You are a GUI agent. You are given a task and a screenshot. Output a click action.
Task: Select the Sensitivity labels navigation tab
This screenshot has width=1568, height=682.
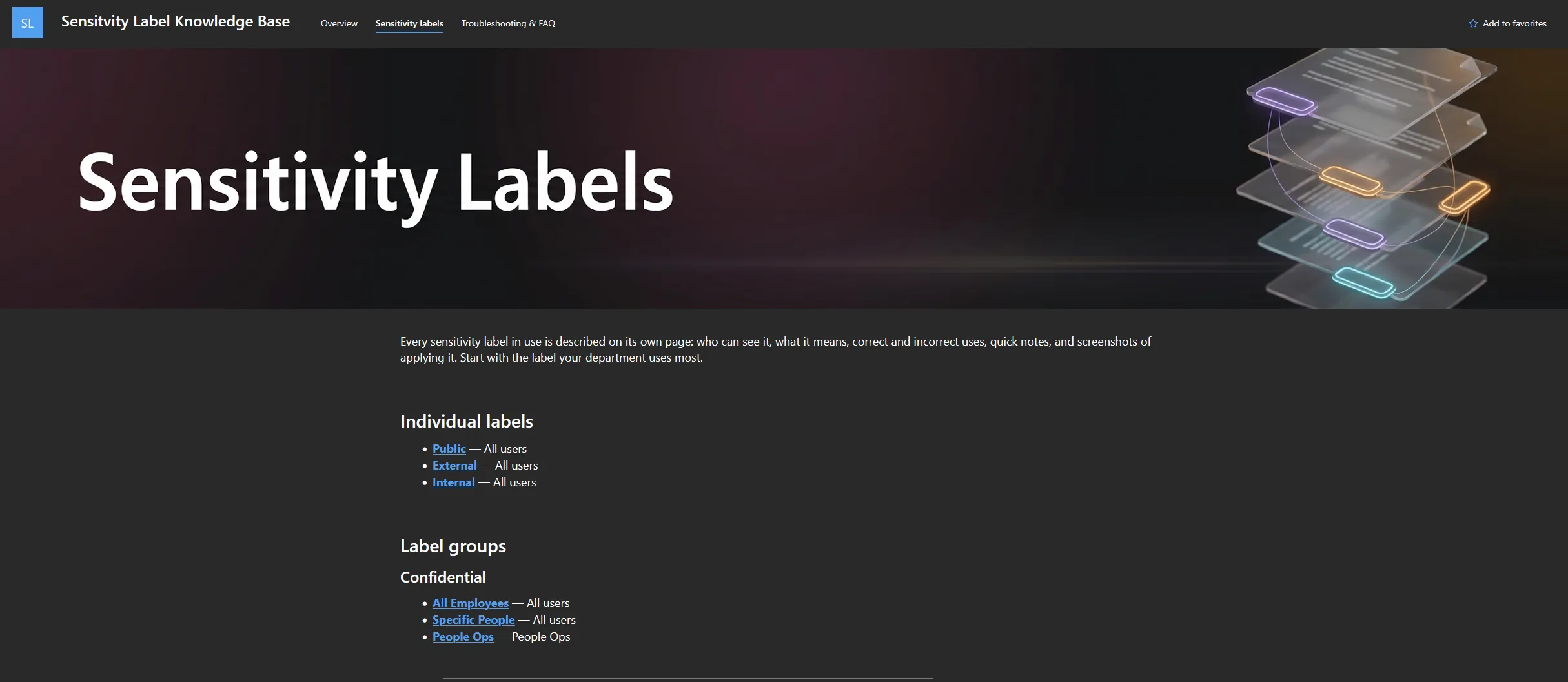[x=409, y=23]
